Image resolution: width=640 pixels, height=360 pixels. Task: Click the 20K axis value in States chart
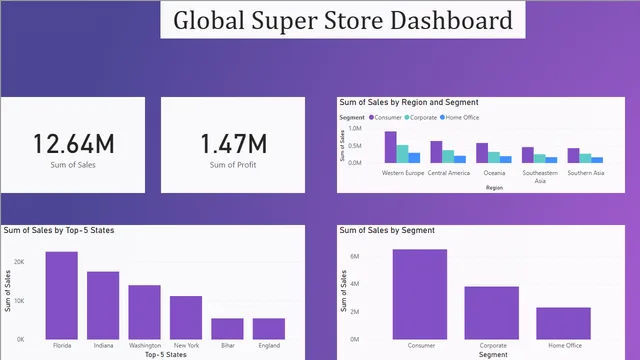[19, 262]
